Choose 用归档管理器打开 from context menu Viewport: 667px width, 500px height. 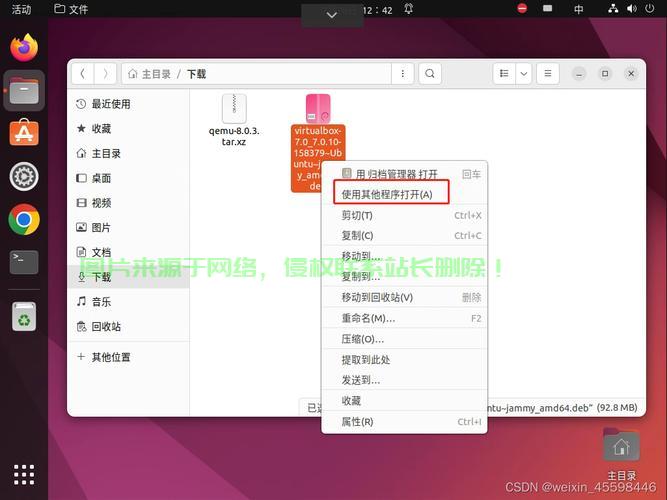coord(404,174)
